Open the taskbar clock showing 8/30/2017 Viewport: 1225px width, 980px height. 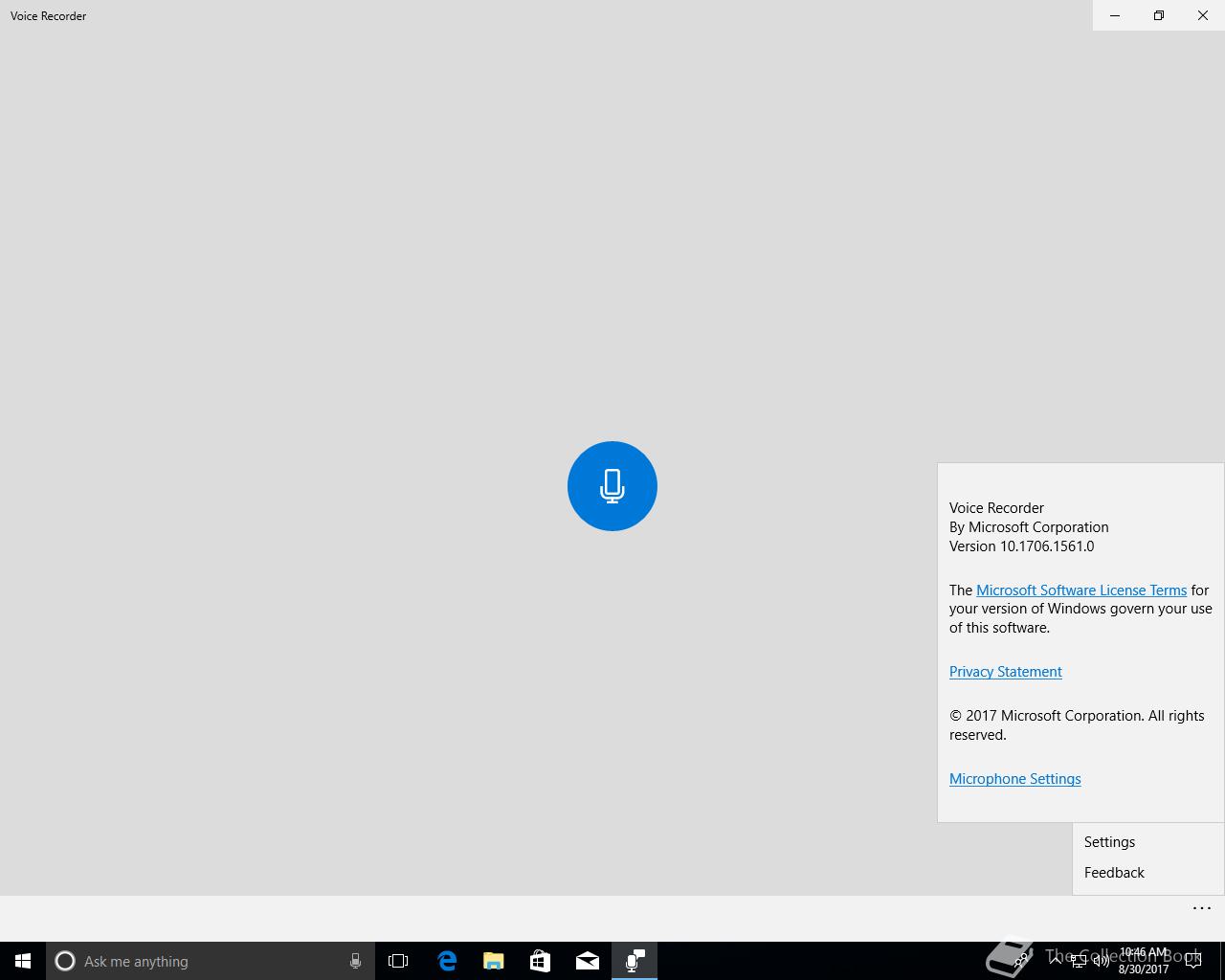[1144, 961]
